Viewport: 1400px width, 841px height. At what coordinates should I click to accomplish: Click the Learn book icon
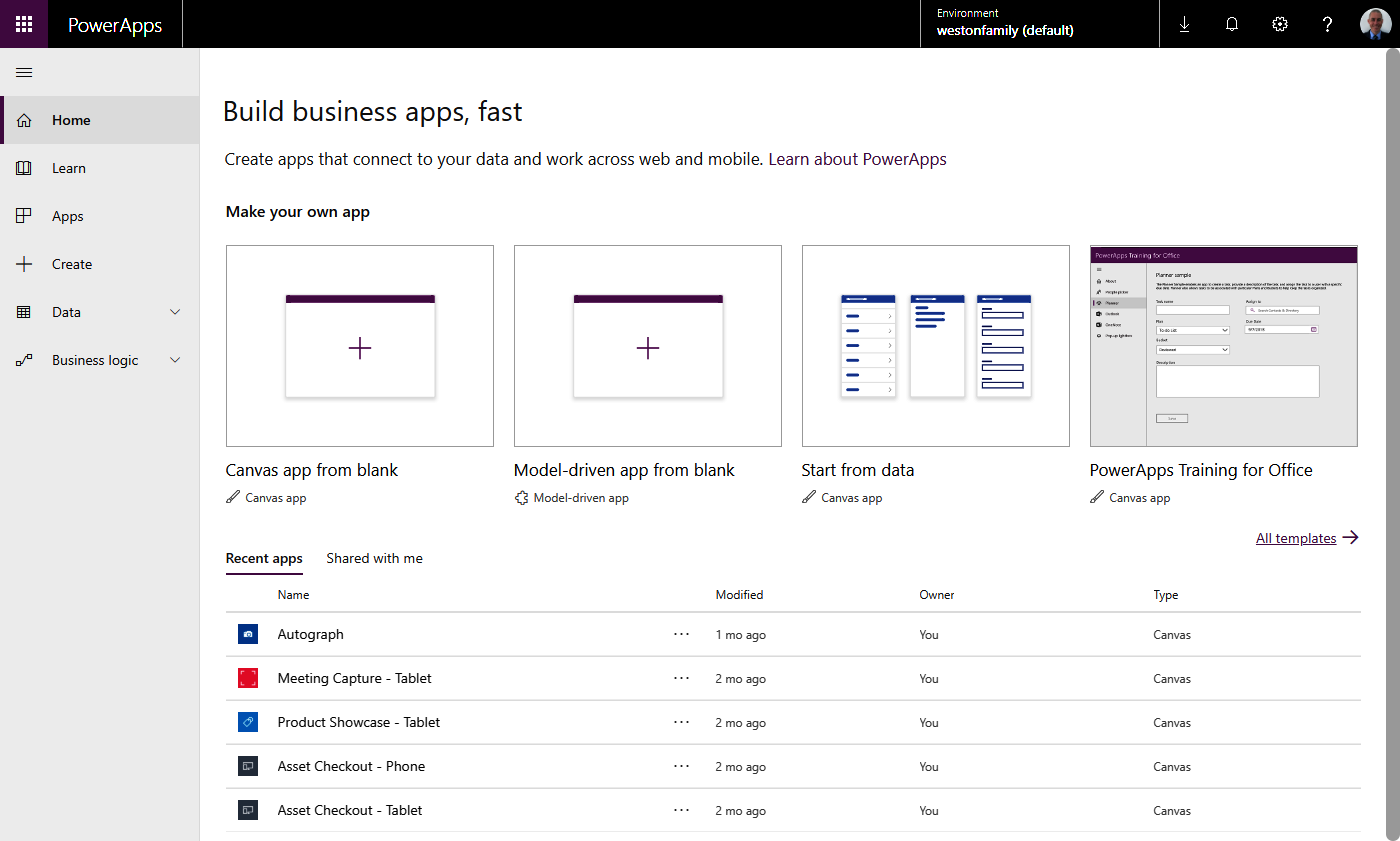pyautogui.click(x=24, y=168)
